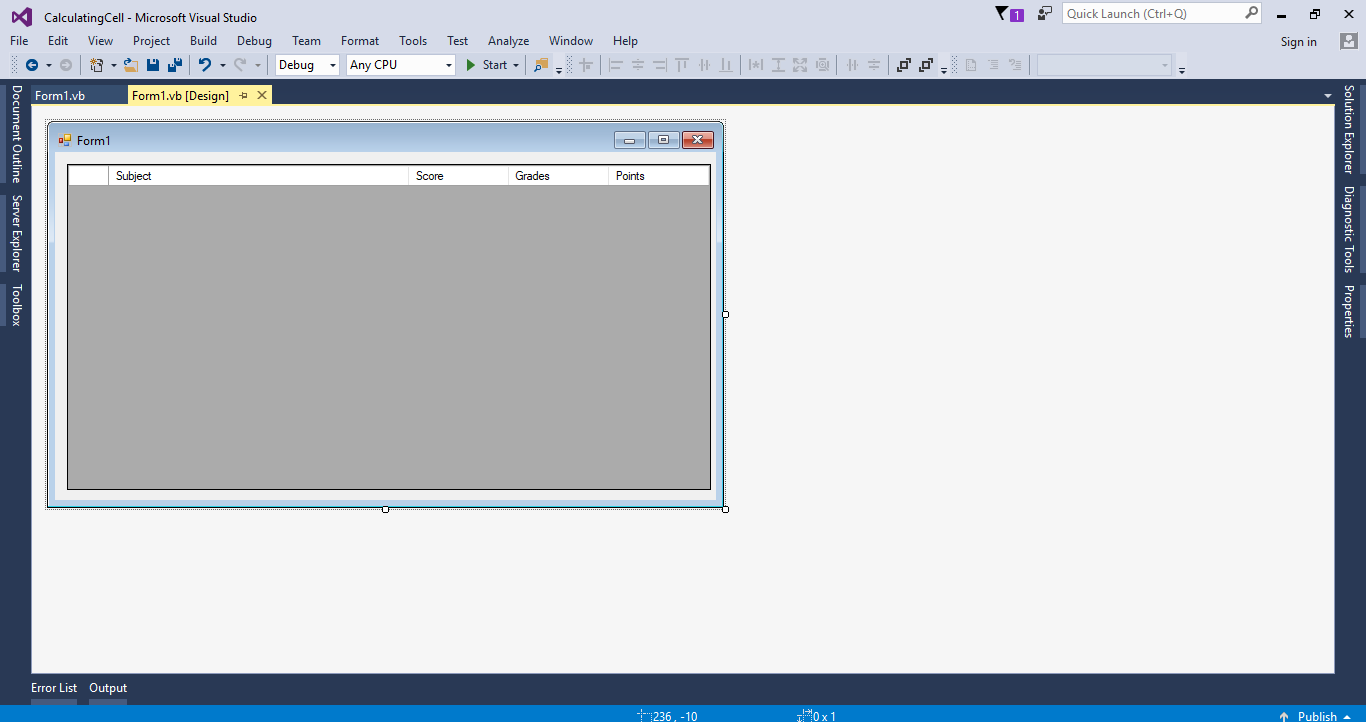Viewport: 1366px width, 722px height.
Task: Click the account avatar icon near Sign in
Action: click(1348, 41)
